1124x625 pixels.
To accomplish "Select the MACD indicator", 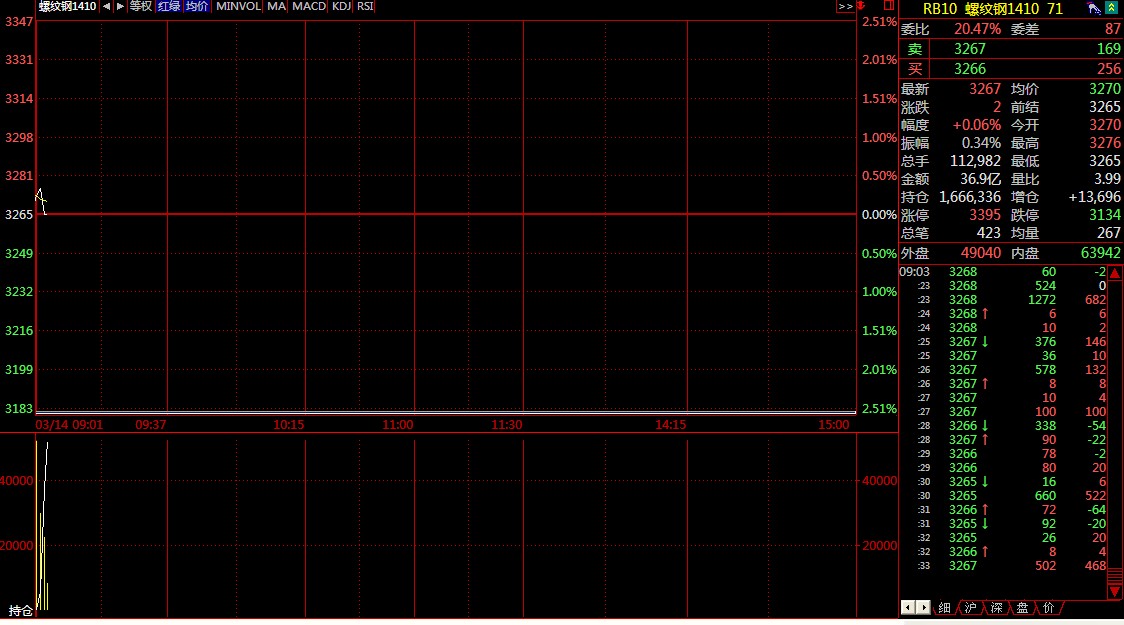I will pos(309,6).
